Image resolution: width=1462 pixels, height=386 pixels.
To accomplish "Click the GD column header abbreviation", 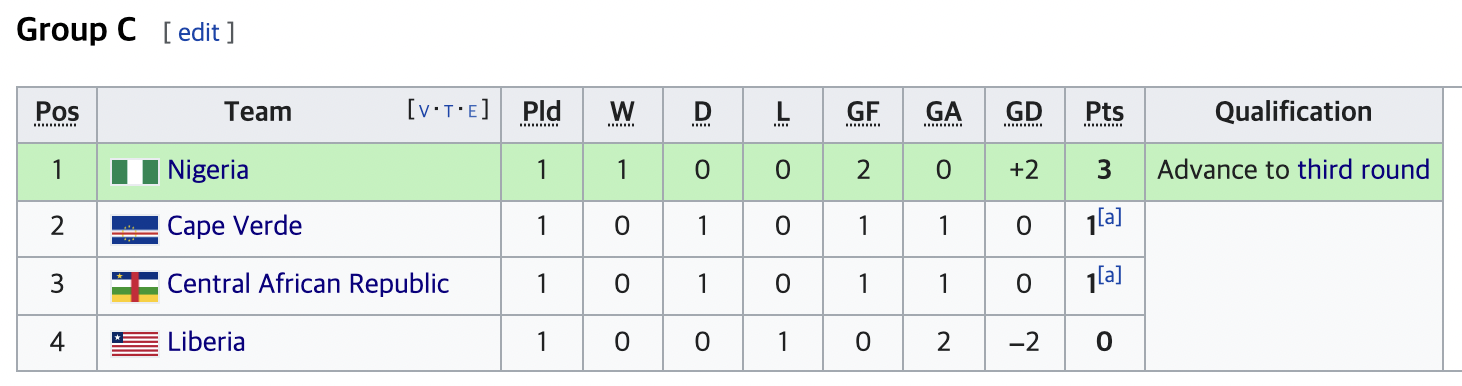I will coord(1024,113).
